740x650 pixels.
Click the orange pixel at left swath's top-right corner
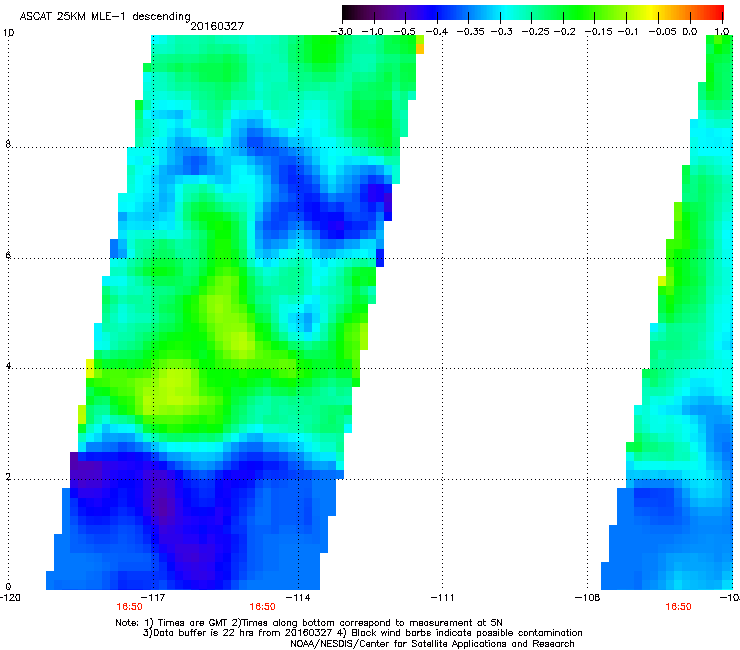click(420, 49)
